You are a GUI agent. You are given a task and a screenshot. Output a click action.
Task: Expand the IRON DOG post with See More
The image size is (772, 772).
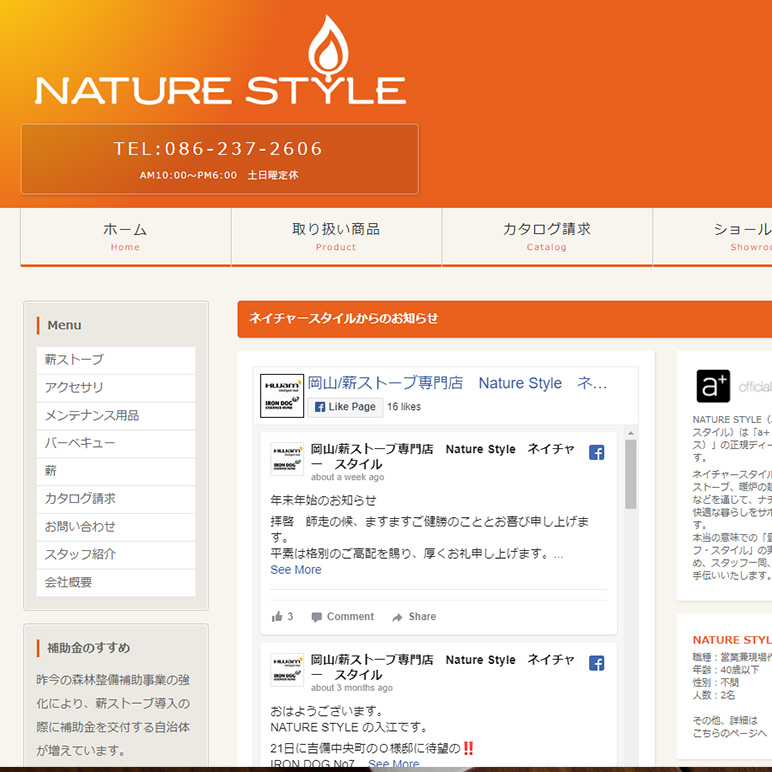coord(394,764)
